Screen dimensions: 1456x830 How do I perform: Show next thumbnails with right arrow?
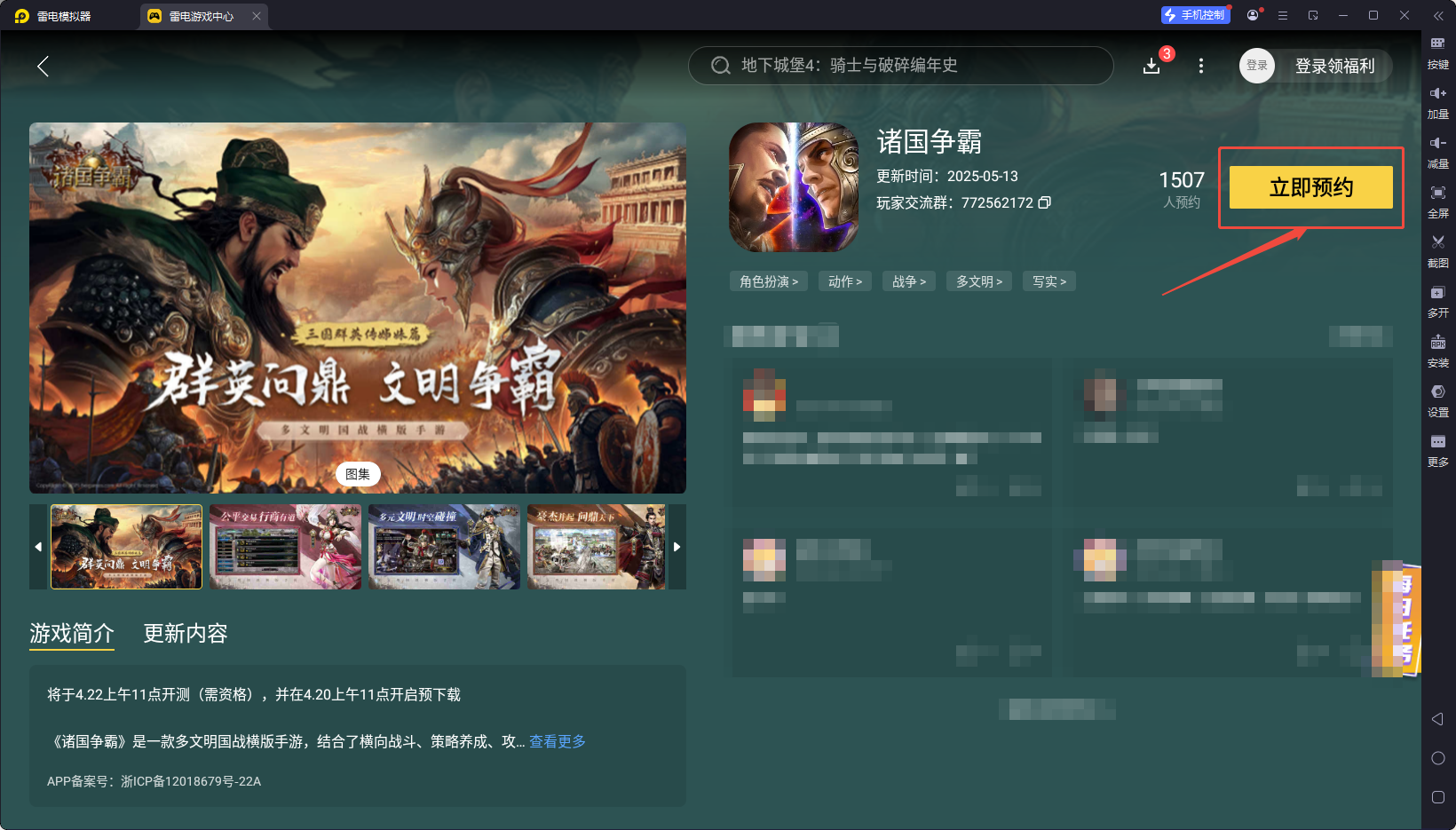click(677, 547)
